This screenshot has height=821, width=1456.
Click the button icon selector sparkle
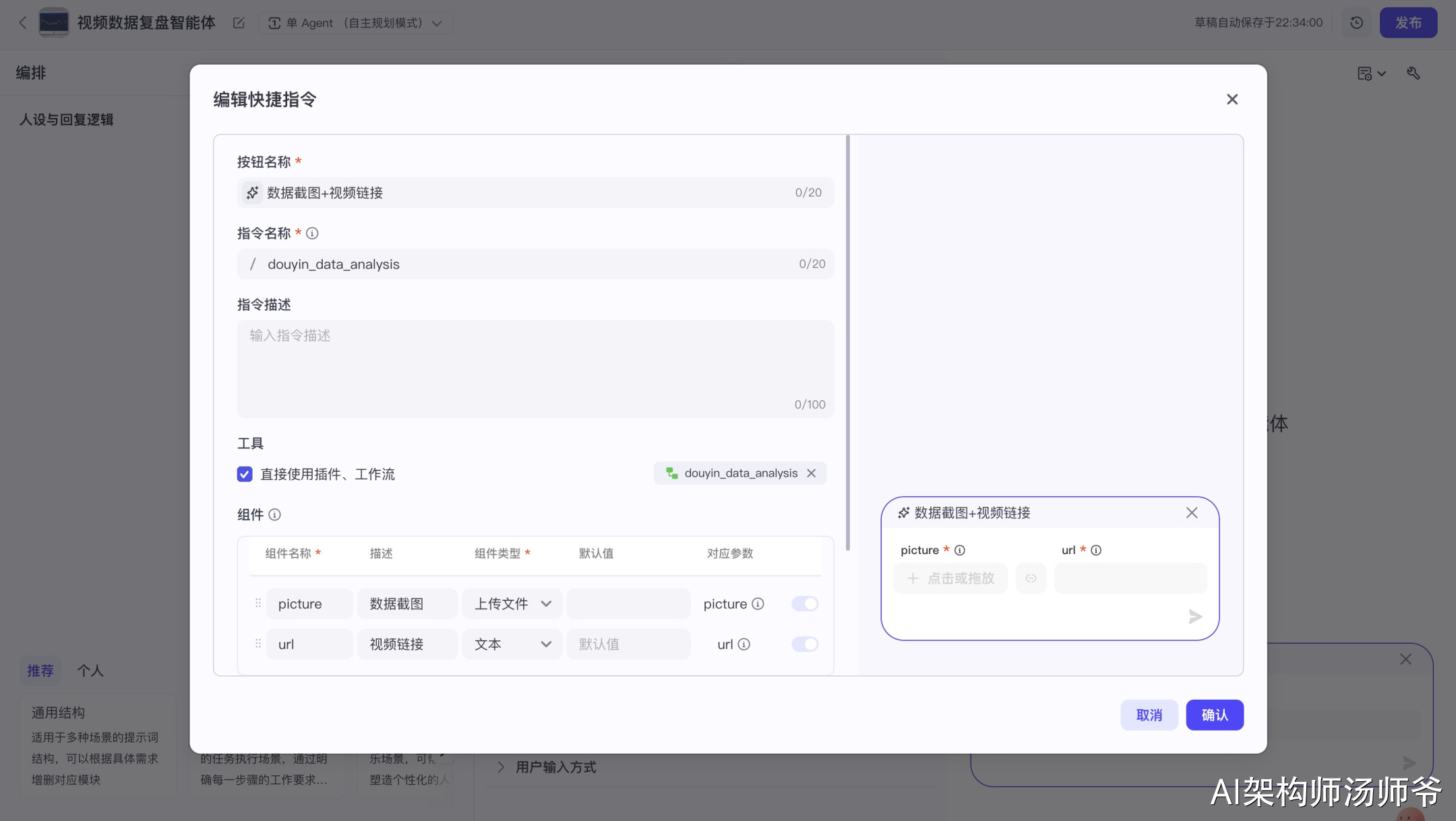[252, 193]
